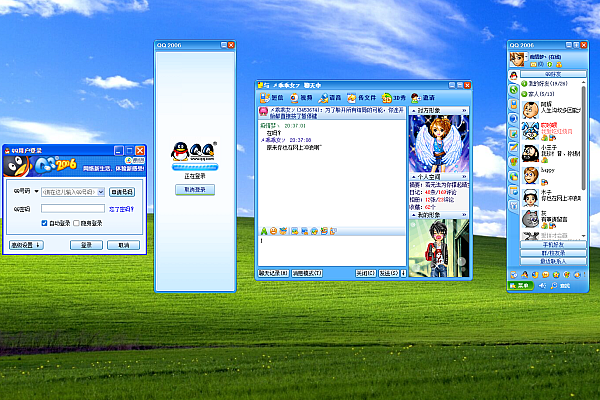Open the mobile friends tab
Screen dimensions: 600x400
pos(553,245)
